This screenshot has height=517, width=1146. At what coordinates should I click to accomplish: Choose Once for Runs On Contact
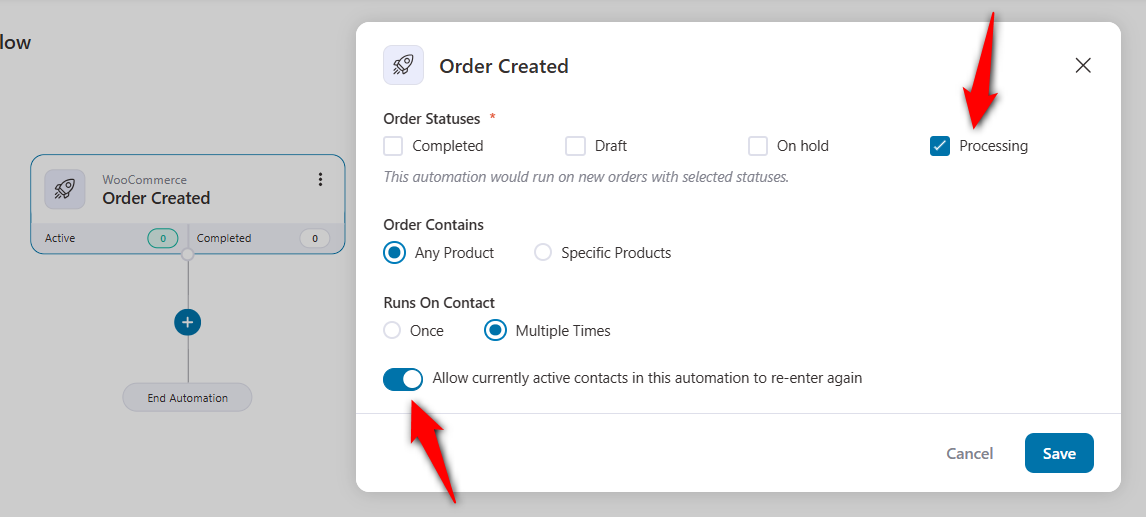point(392,331)
